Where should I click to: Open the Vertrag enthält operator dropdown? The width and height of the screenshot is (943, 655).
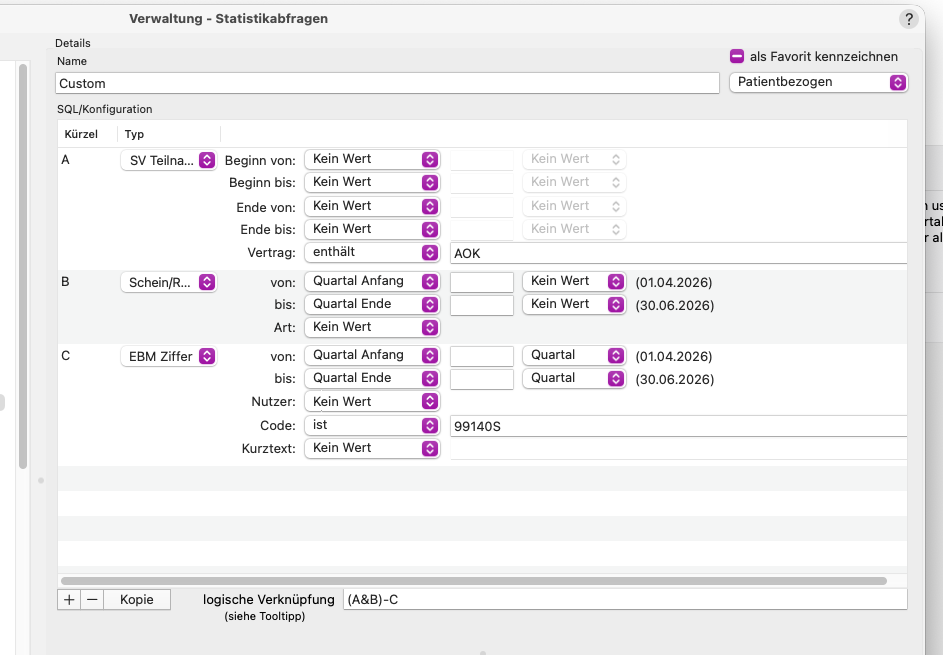[x=372, y=252]
